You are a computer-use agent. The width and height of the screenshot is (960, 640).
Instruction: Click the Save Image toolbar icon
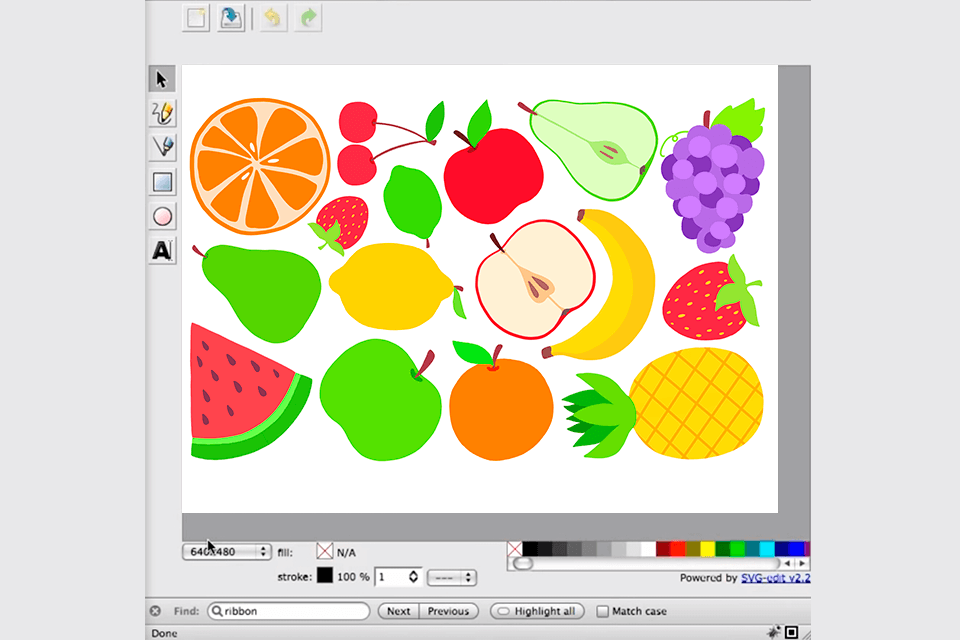click(x=231, y=18)
